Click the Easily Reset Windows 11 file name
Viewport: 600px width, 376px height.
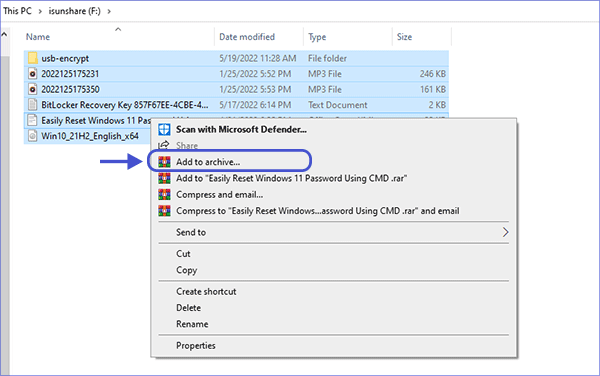pyautogui.click(x=96, y=120)
